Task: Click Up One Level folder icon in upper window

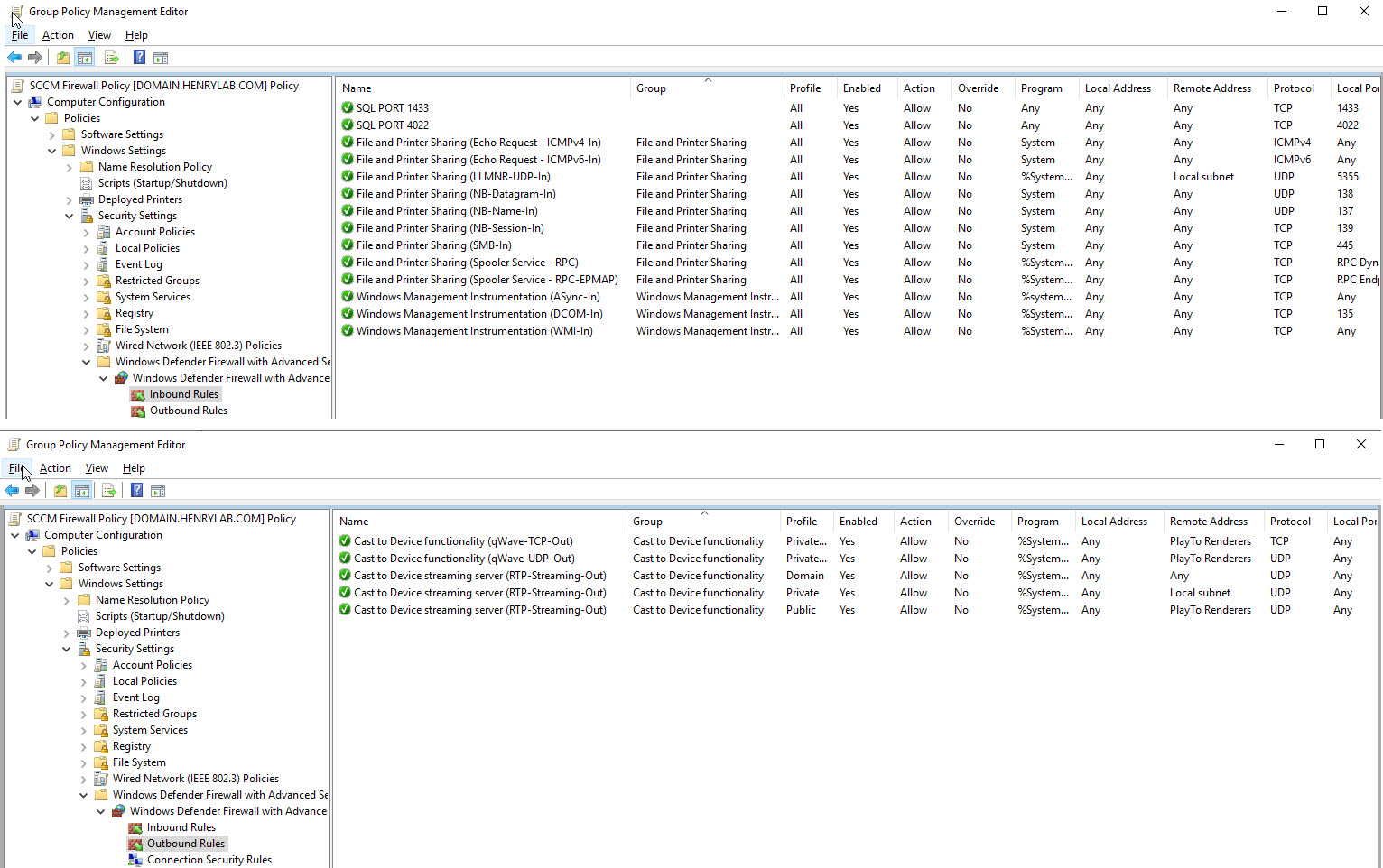Action: [x=62, y=58]
